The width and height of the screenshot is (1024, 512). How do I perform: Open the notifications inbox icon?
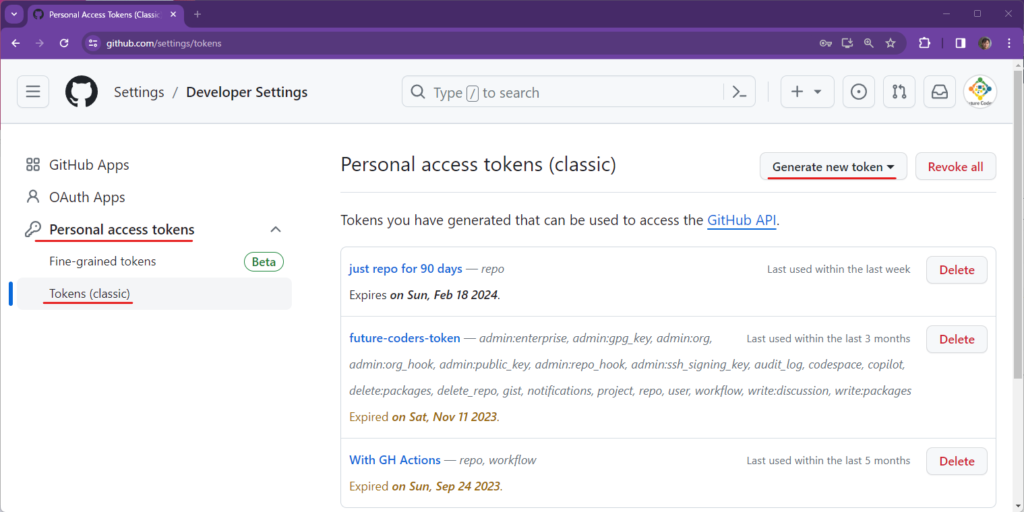(939, 92)
